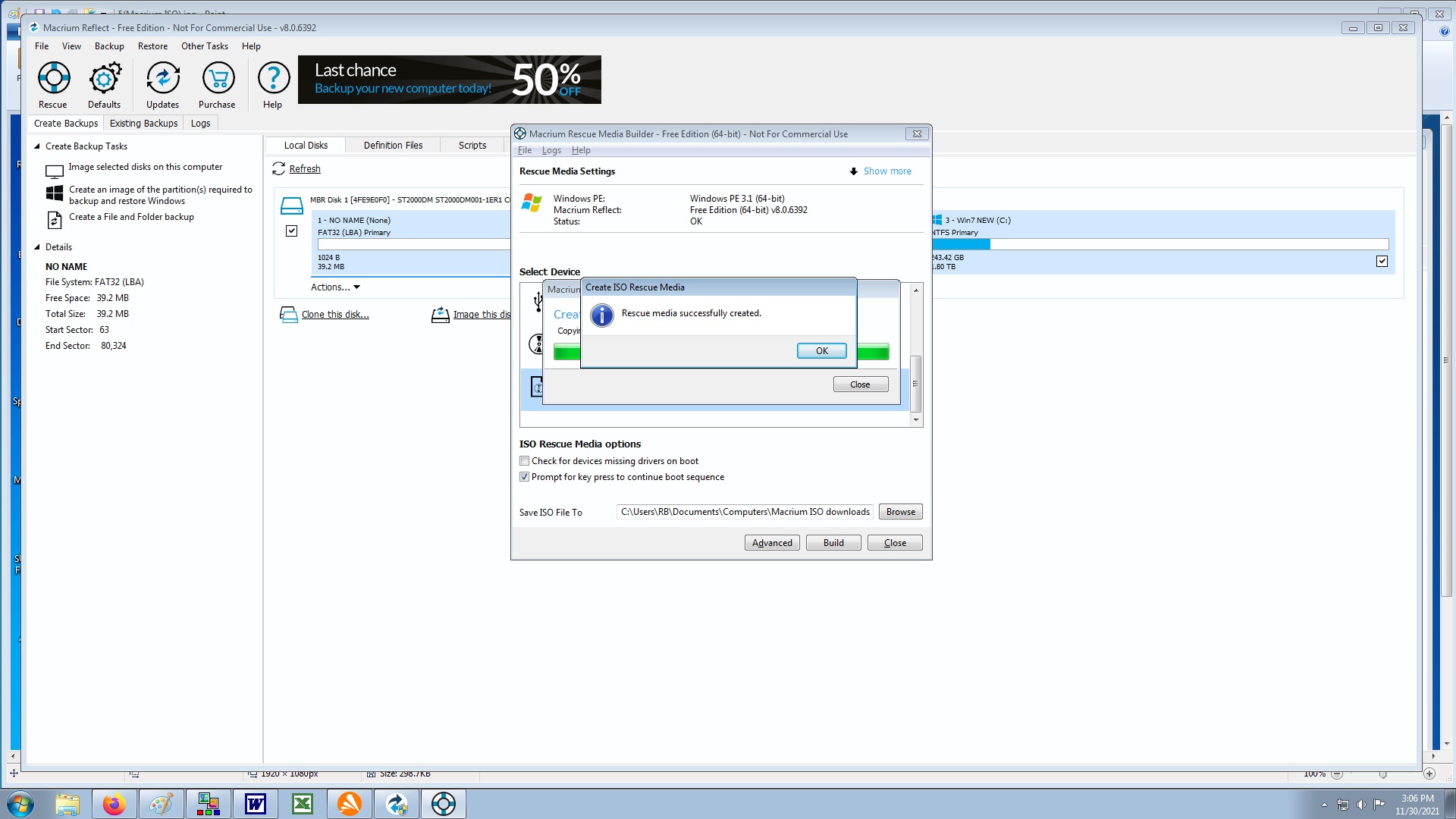Click the monitor icon for Image selected disks
Image resolution: width=1456 pixels, height=819 pixels.
(x=55, y=171)
